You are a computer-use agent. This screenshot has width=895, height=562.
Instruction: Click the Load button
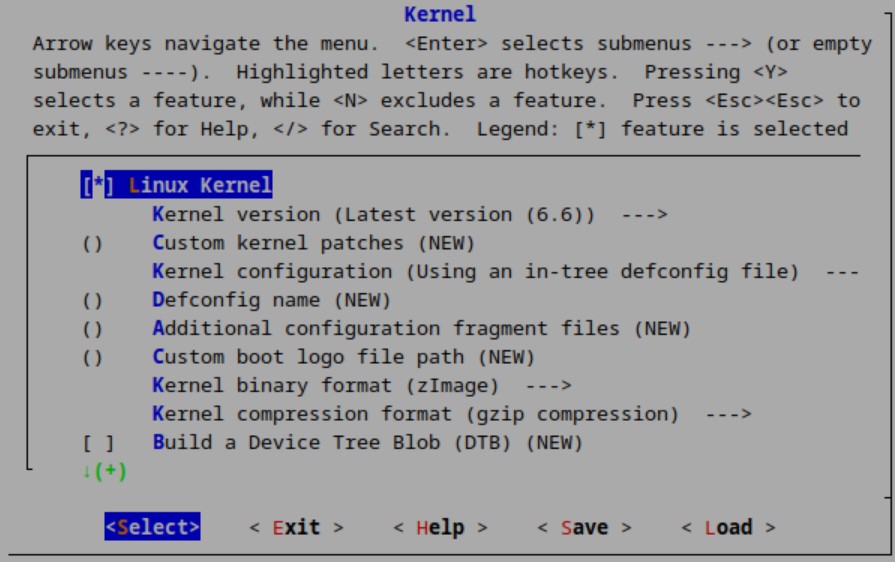728,527
